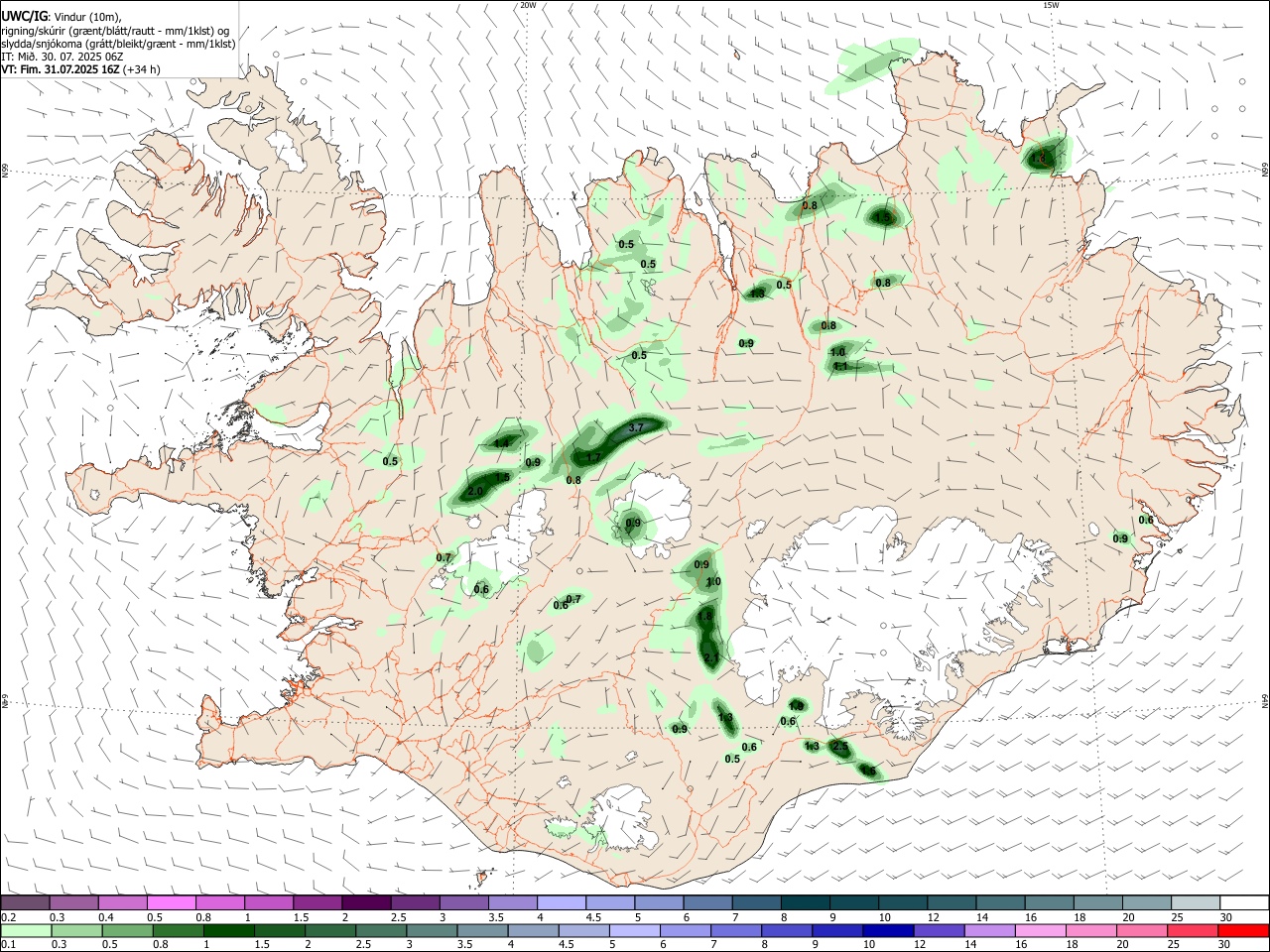Click the rain legend swatch starting at 2.5
Viewport: 1270px width, 952px height.
coord(379,931)
